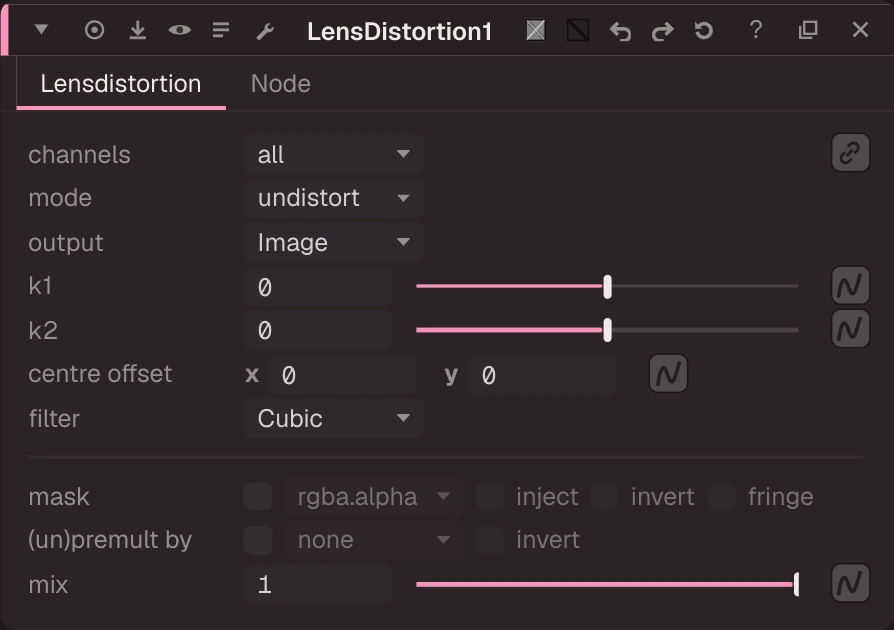This screenshot has height=630, width=894.
Task: Float the panel using the overlapping windows icon
Action: tap(808, 30)
